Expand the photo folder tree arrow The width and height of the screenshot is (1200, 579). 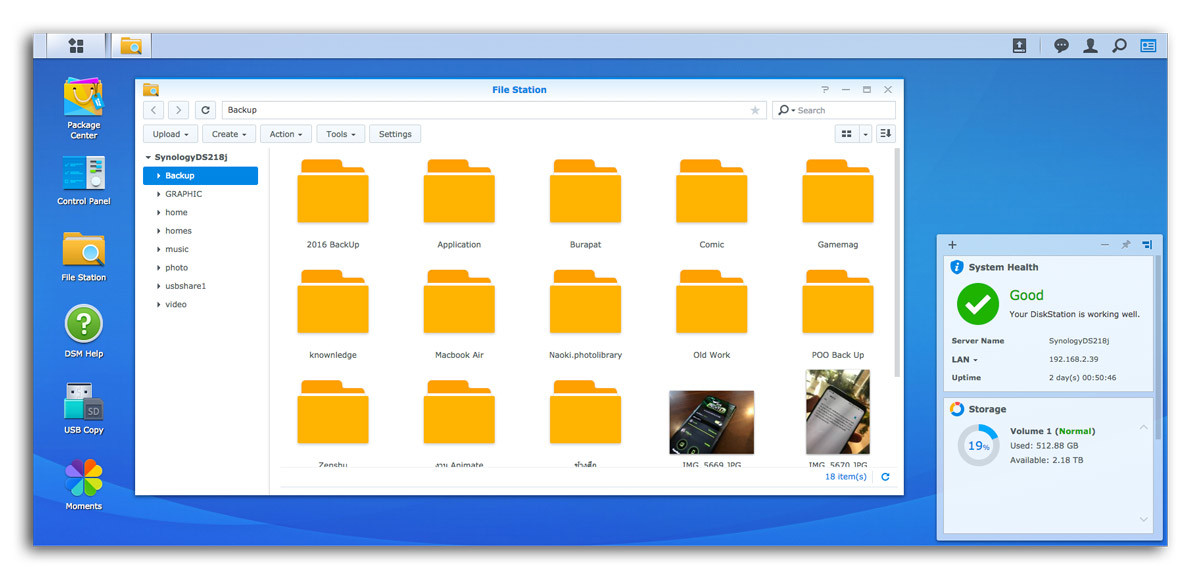click(158, 268)
